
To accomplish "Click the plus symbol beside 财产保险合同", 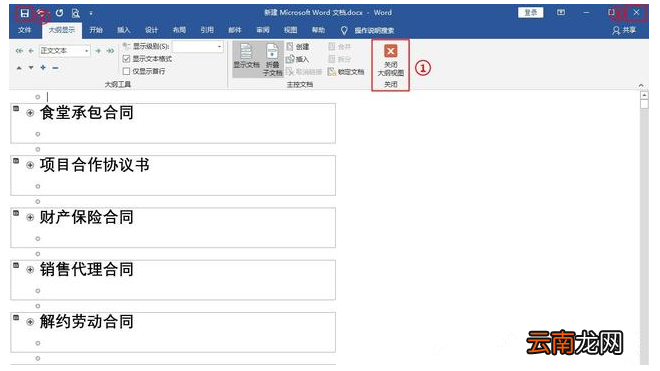I will pos(30,217).
